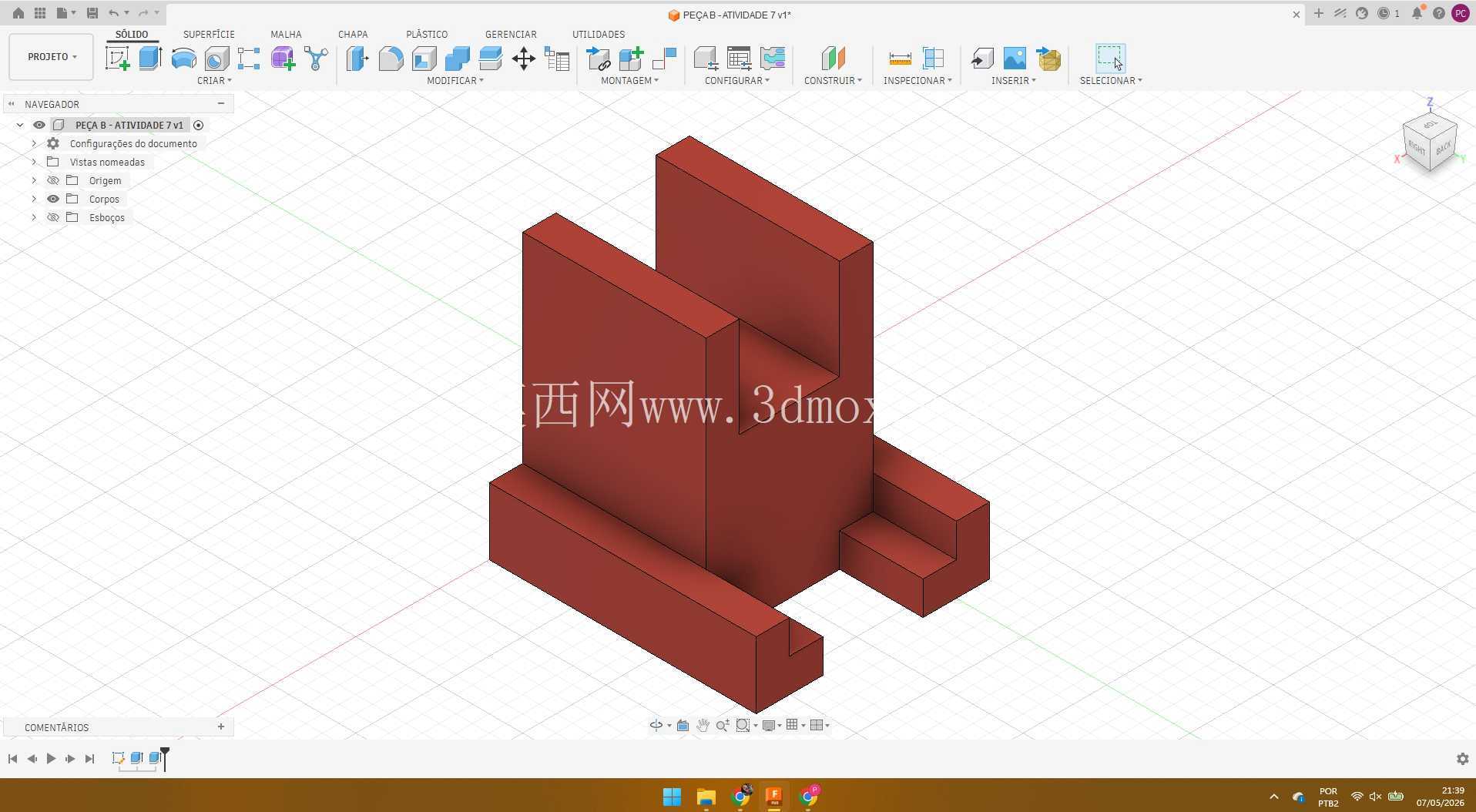Expand the Corpos folder
The width and height of the screenshot is (1476, 812).
[x=34, y=199]
